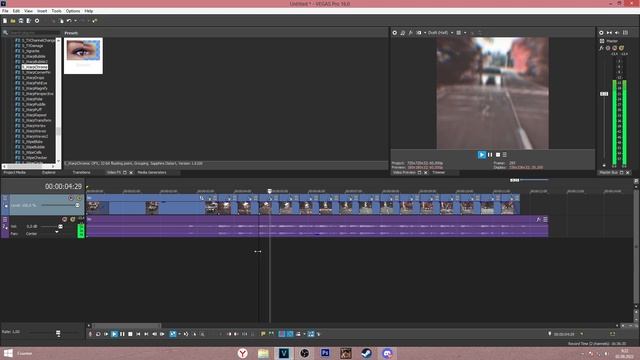
Task: Switch to the Media Generators tab
Action: click(152, 173)
